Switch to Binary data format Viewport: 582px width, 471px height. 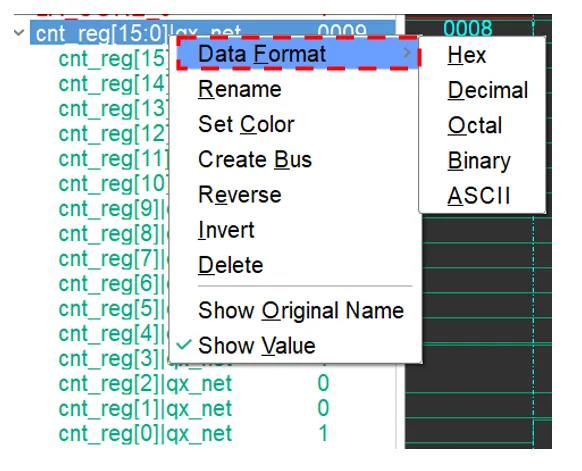pyautogui.click(x=479, y=161)
